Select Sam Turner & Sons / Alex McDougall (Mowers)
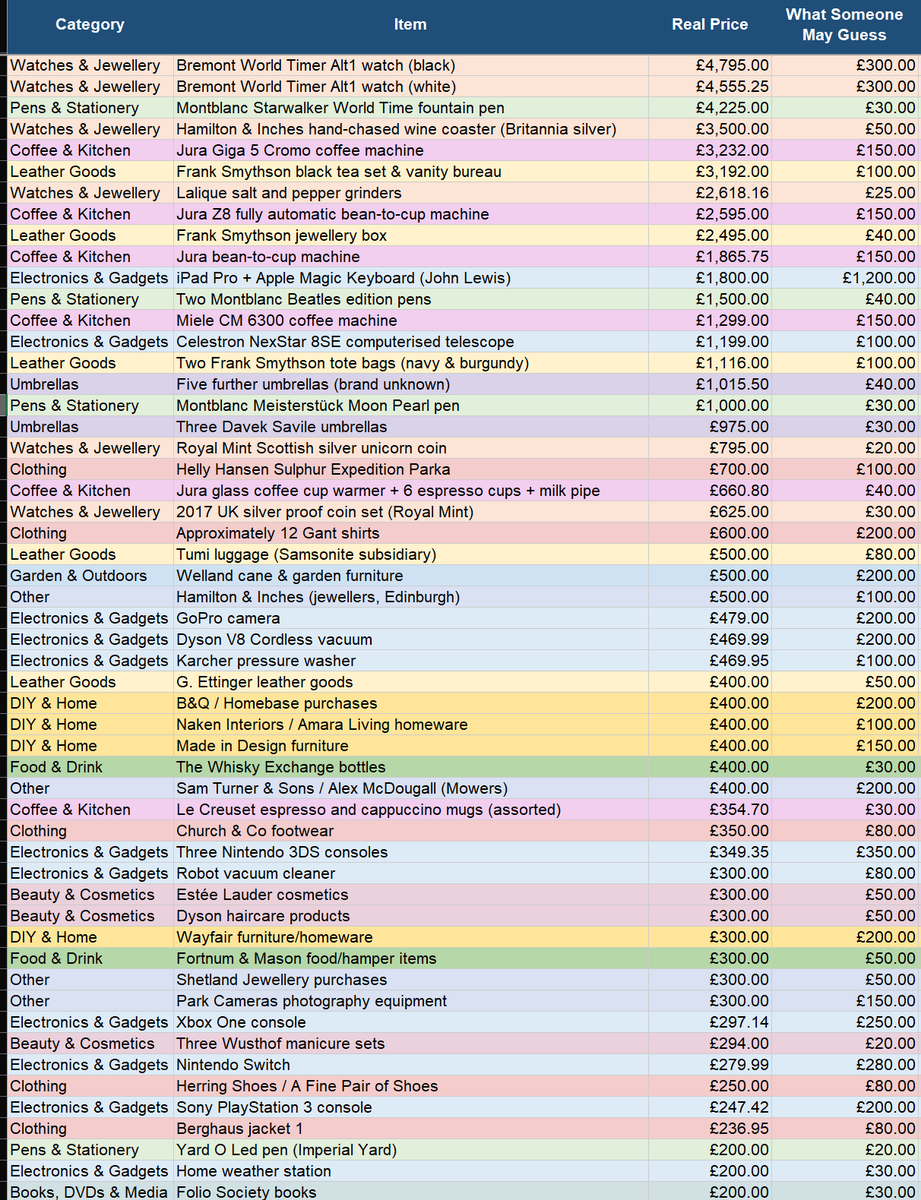This screenshot has width=921, height=1200. 411,788
